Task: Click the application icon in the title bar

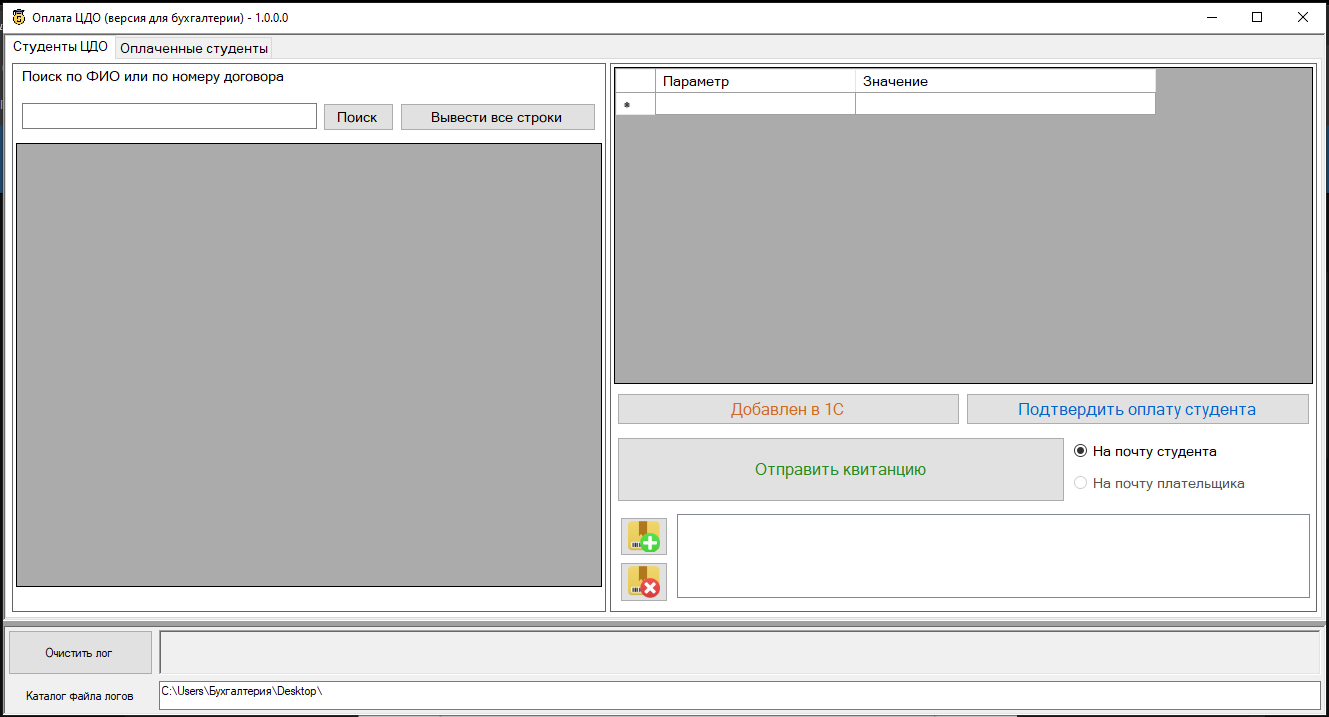Action: [x=18, y=17]
